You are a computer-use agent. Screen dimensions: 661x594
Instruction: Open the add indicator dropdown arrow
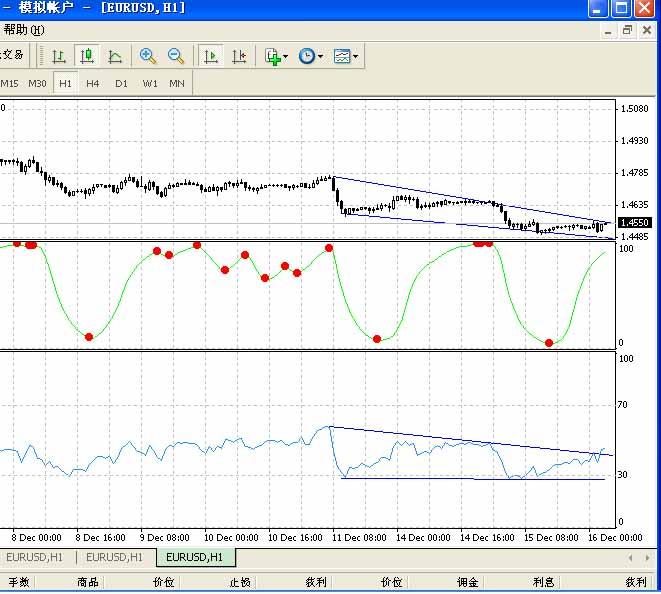286,56
